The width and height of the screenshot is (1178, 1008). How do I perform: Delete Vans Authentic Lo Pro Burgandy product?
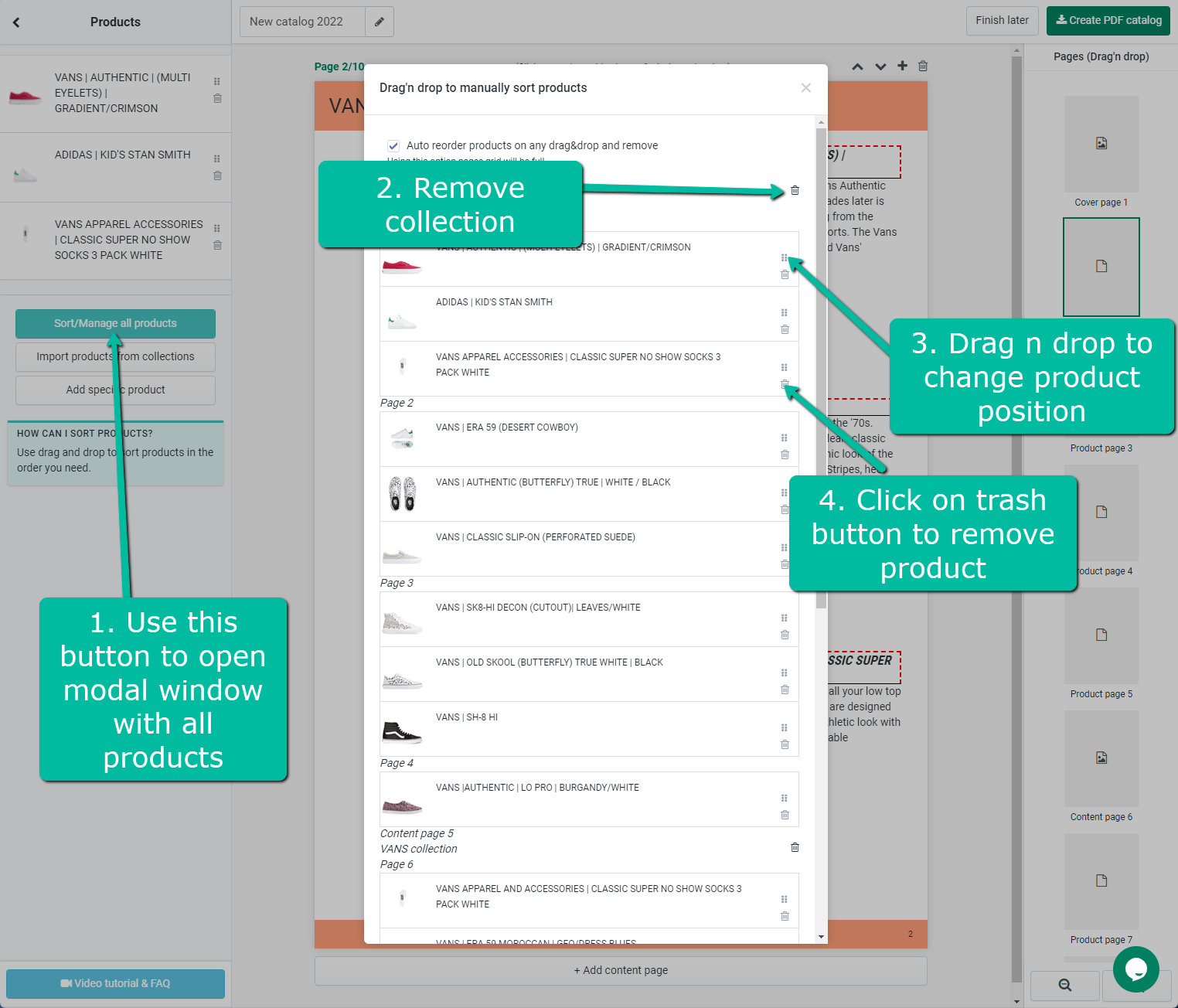coord(785,815)
